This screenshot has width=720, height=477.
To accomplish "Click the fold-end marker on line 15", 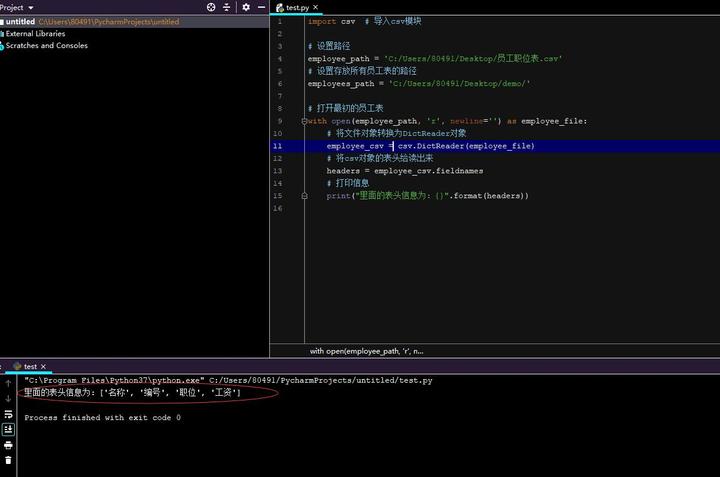I will 304,196.
